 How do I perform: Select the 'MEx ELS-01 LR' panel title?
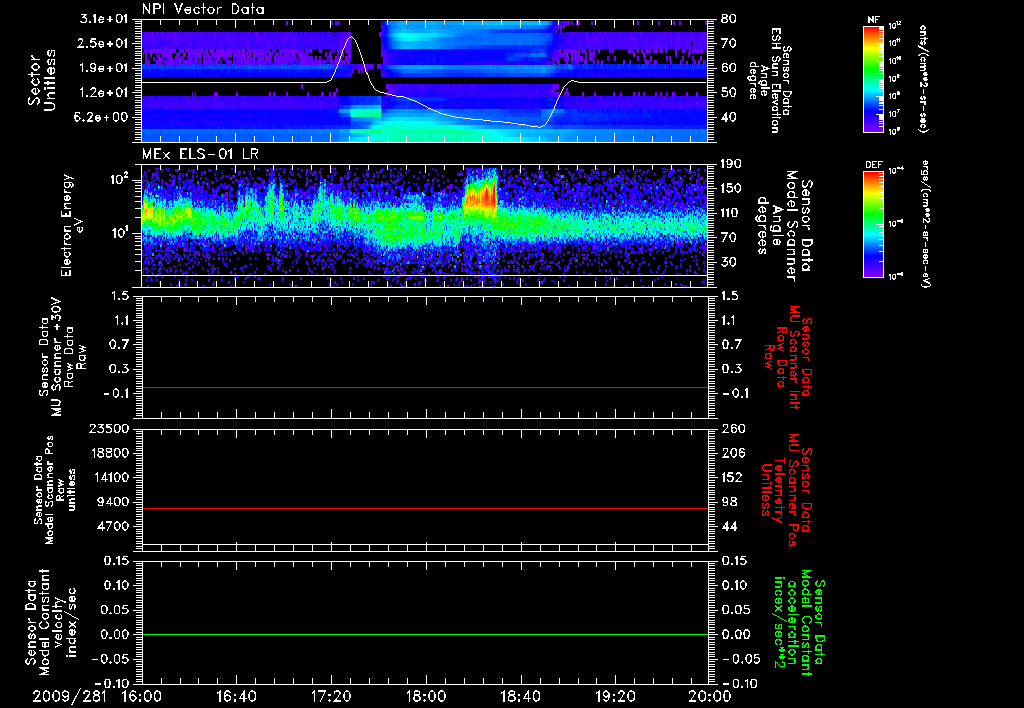[x=199, y=155]
